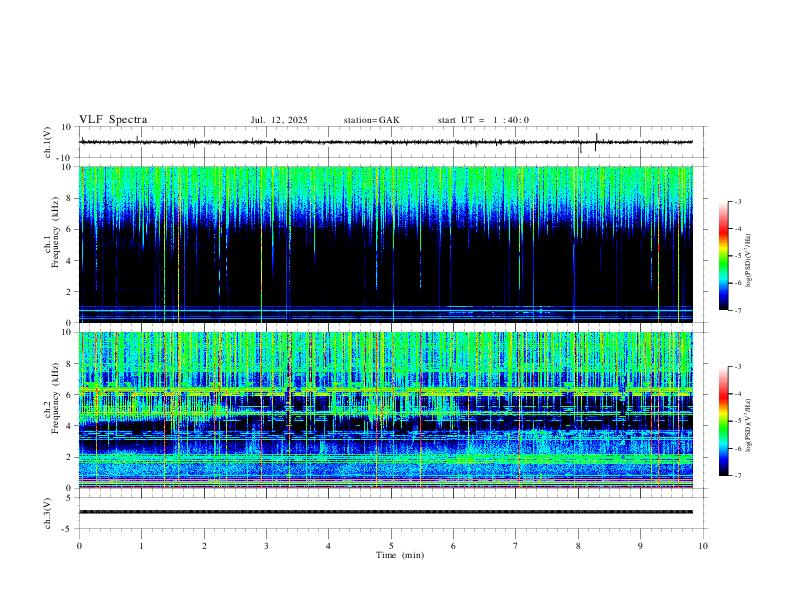Click the "2" kHz tick of ch.2 spectrogram
The width and height of the screenshot is (792, 612).
[70, 457]
